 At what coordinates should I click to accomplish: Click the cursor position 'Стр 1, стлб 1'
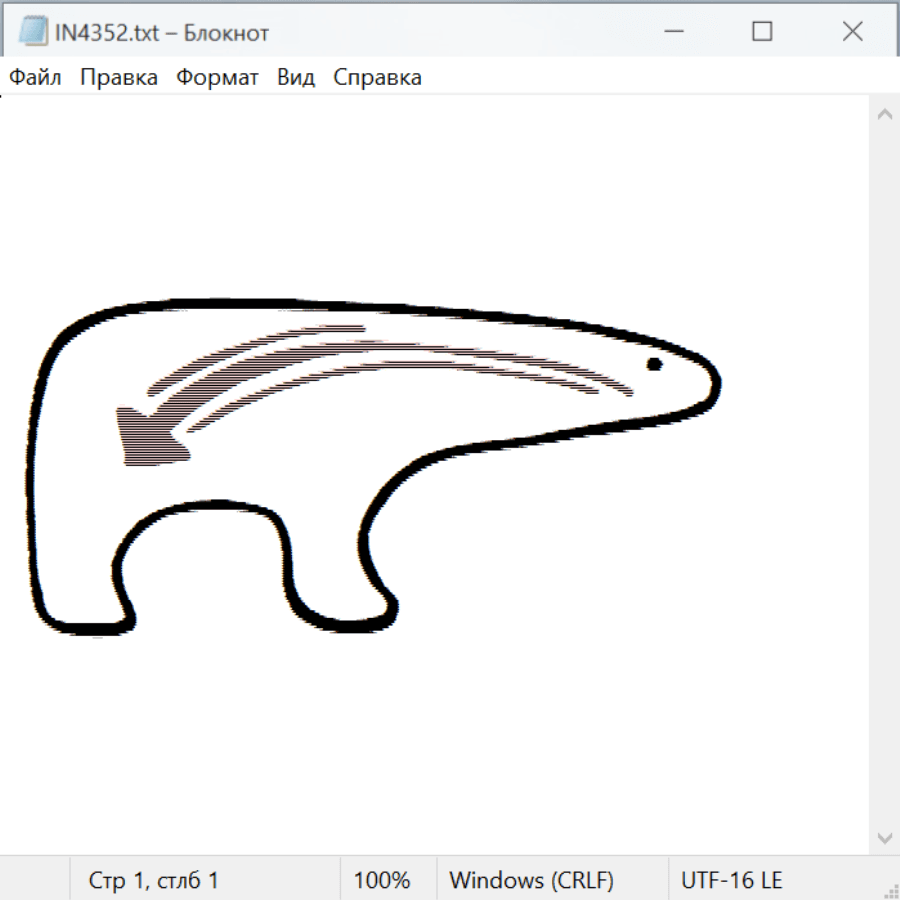[x=154, y=881]
